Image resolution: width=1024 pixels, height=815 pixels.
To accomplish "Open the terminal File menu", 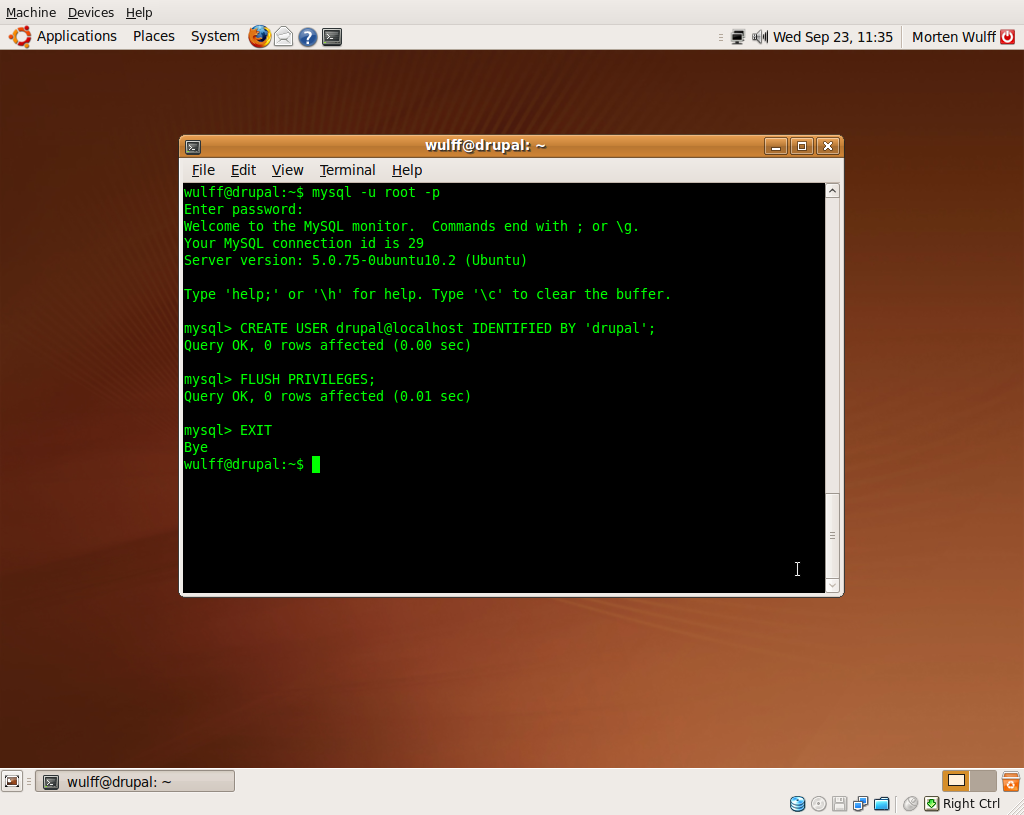I will coord(203,170).
